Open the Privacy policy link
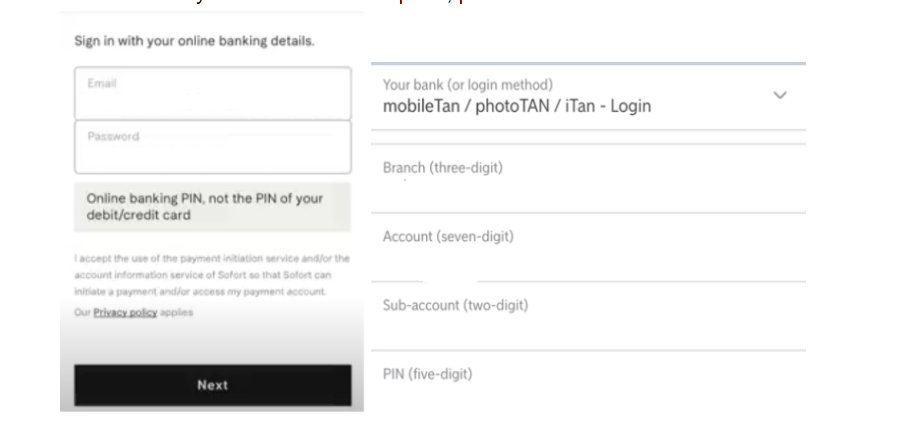 tap(125, 312)
